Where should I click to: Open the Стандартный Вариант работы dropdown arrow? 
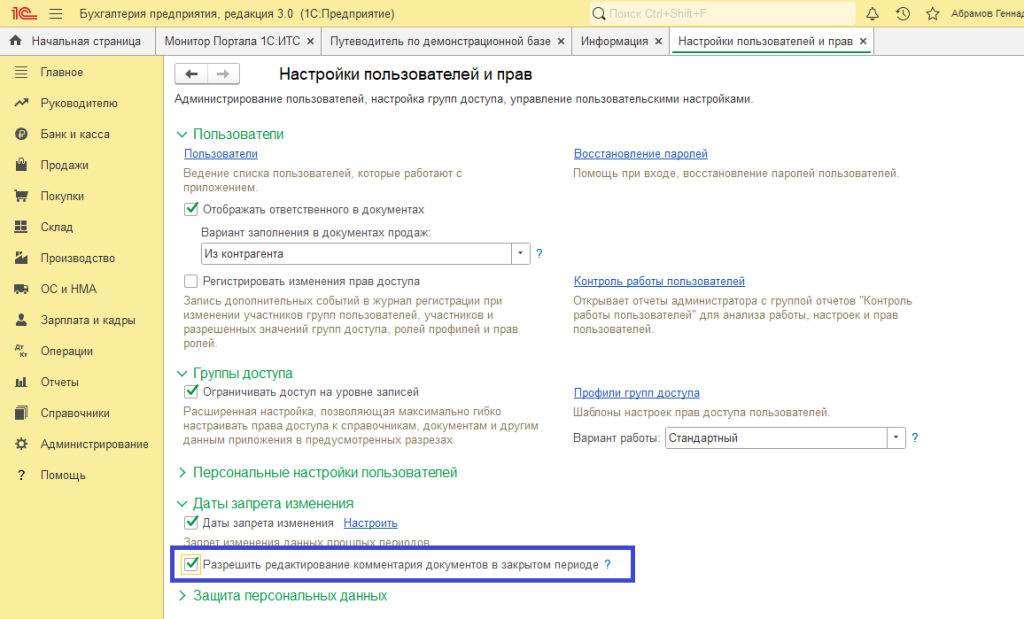896,437
